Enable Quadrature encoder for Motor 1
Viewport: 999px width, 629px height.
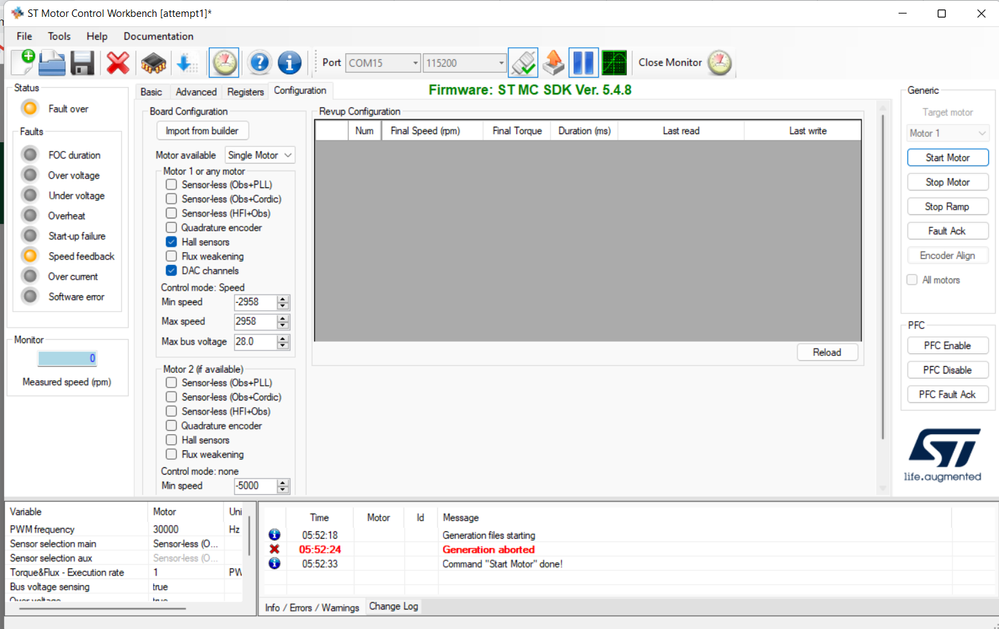click(171, 228)
